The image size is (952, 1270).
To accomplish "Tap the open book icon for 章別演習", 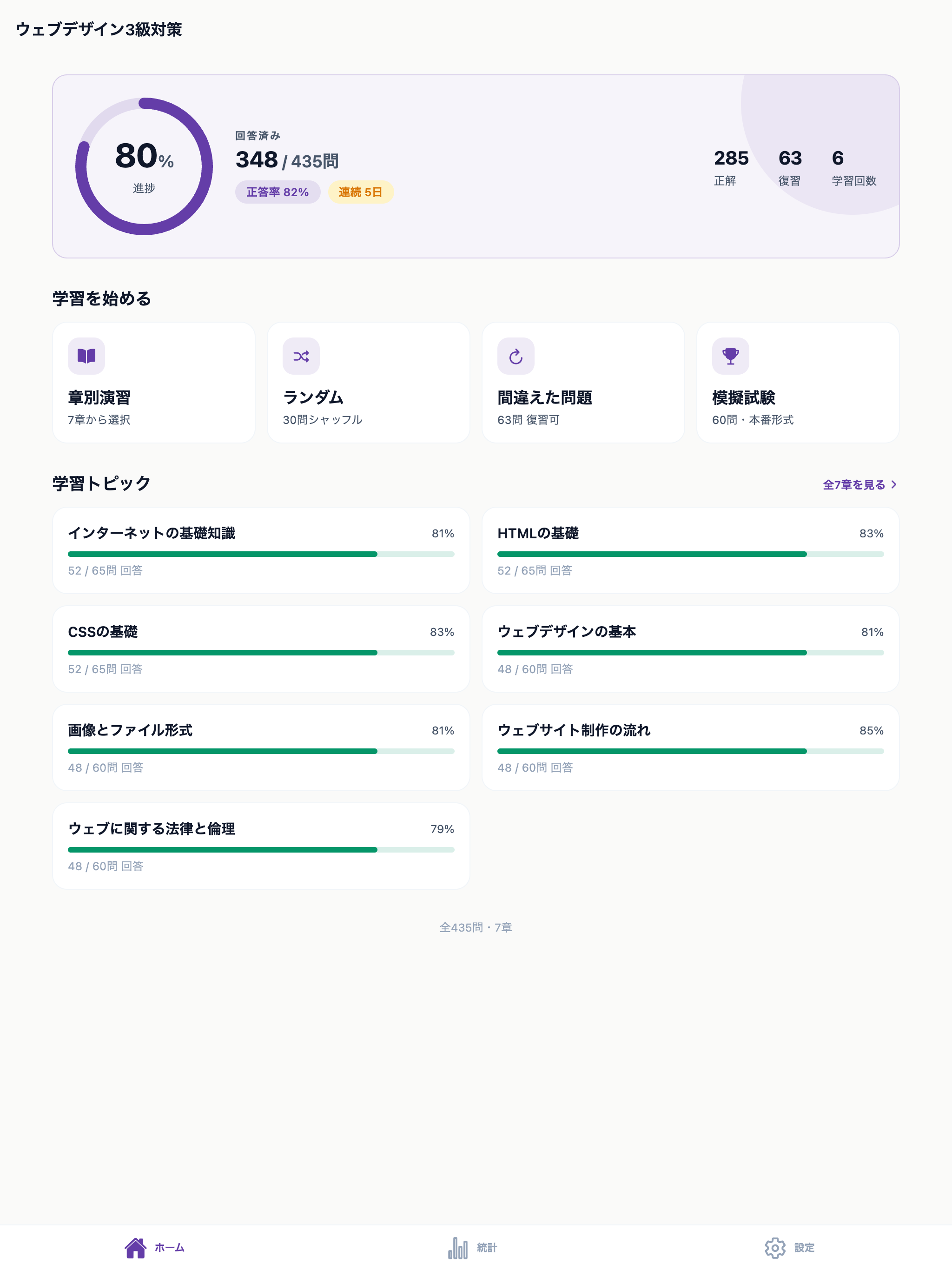I will [x=86, y=356].
